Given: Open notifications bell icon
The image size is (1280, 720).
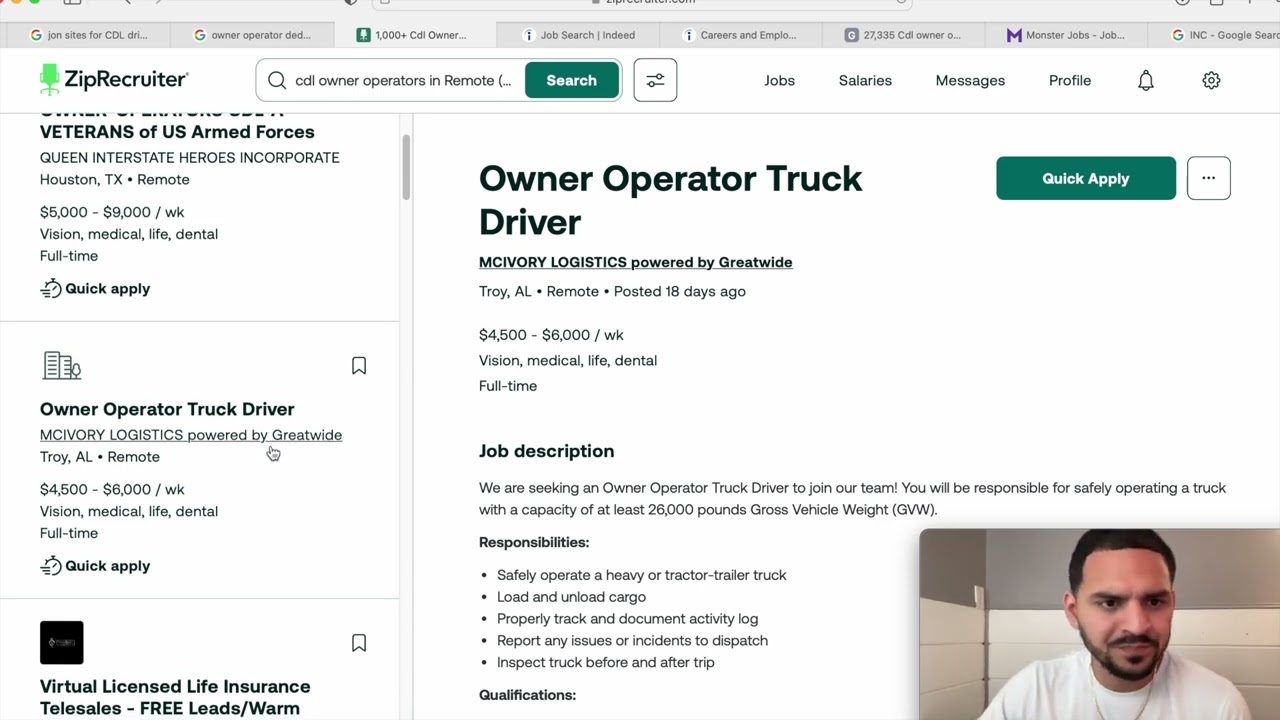Looking at the screenshot, I should [x=1146, y=80].
